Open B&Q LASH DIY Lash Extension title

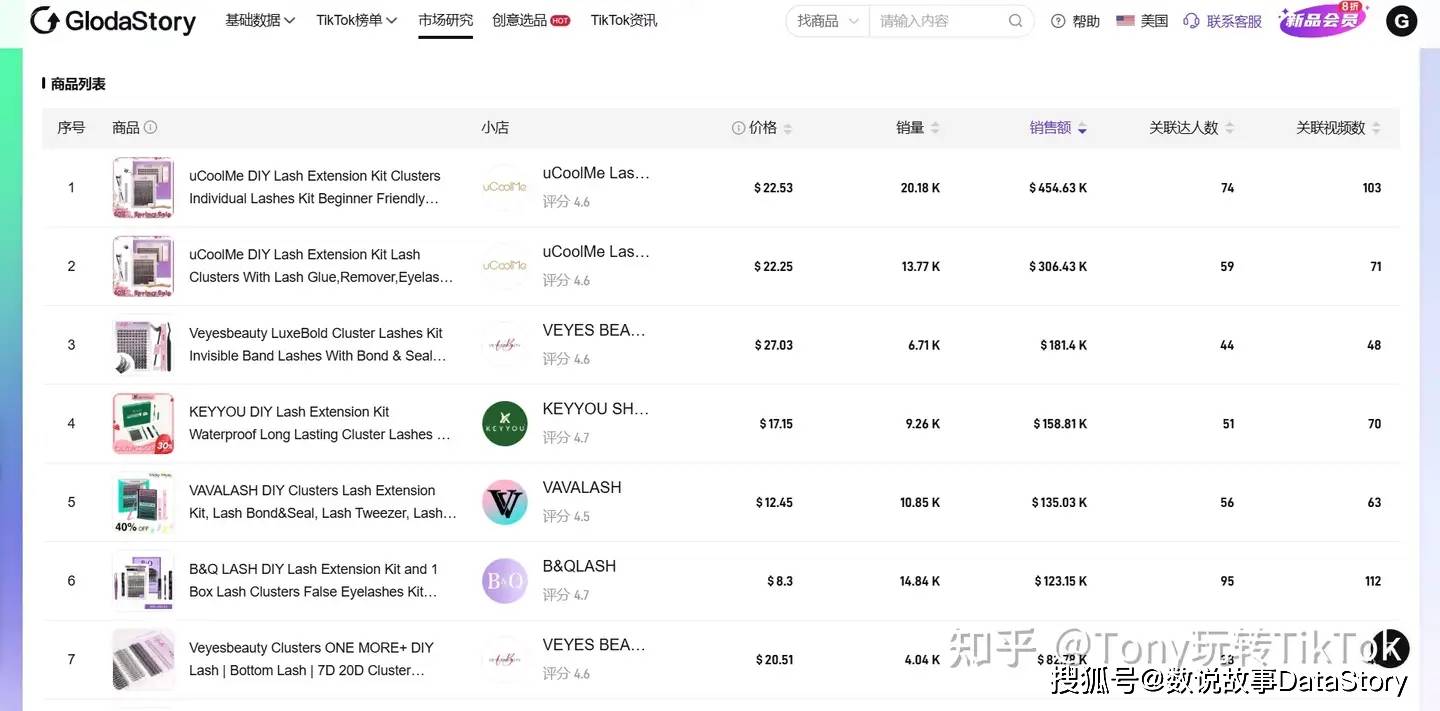coord(314,581)
